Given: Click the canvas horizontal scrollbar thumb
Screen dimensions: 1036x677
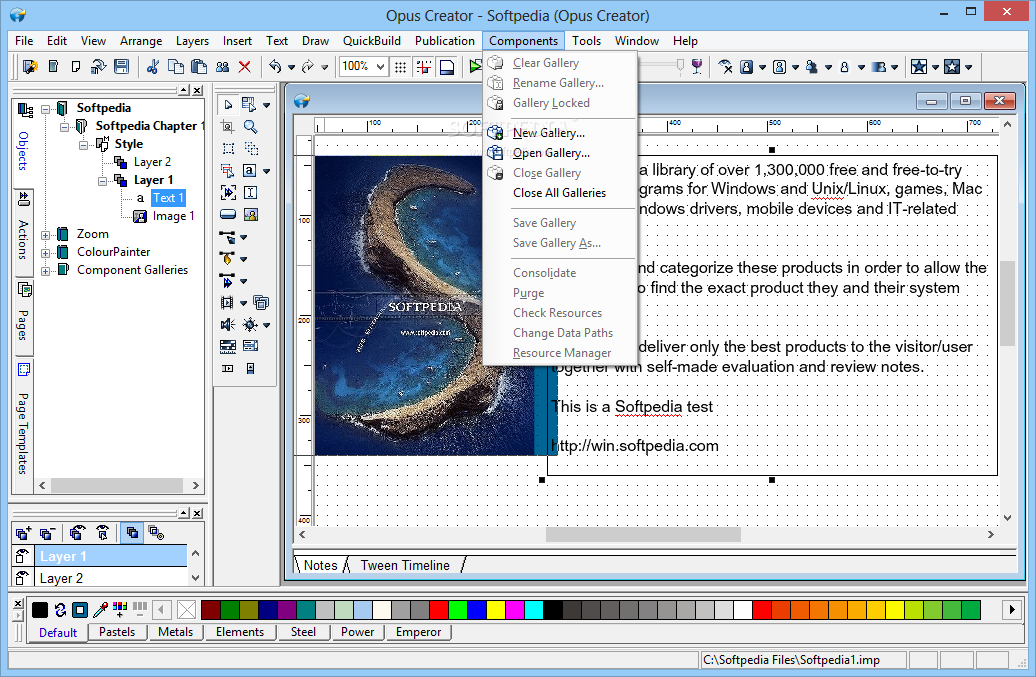Looking at the screenshot, I should click(643, 534).
